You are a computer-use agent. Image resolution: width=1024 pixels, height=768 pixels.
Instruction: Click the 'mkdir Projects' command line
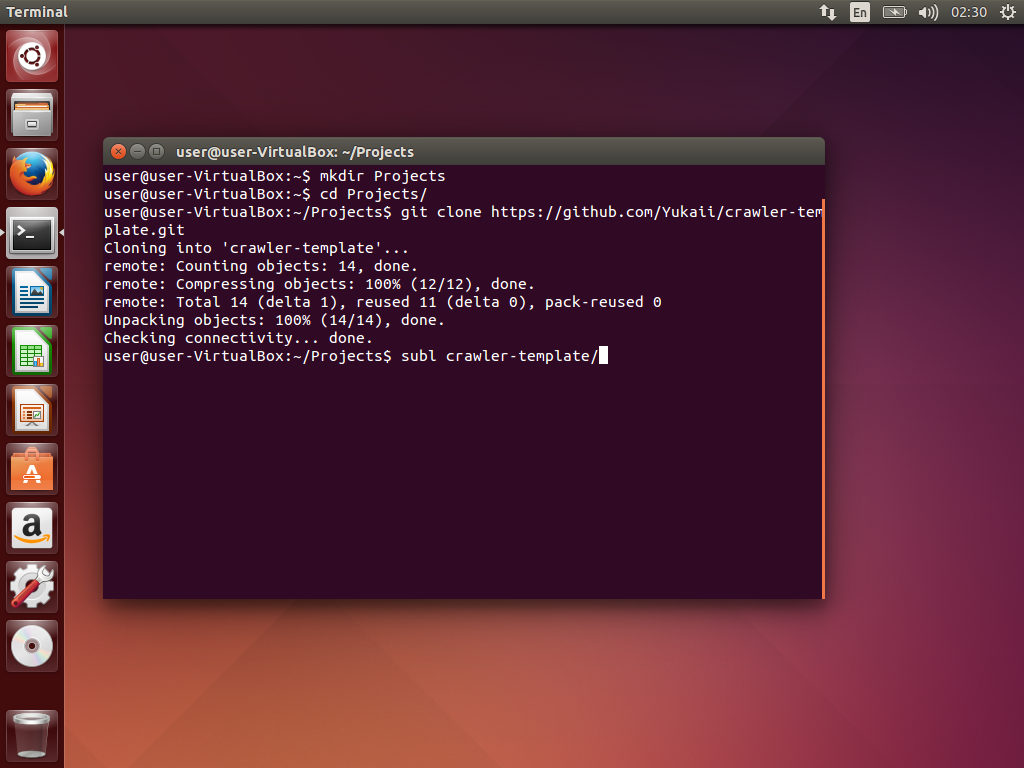[274, 176]
